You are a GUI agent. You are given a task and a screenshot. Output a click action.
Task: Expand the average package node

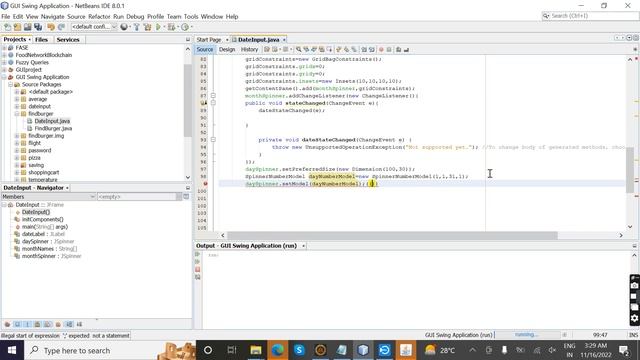click(17, 99)
